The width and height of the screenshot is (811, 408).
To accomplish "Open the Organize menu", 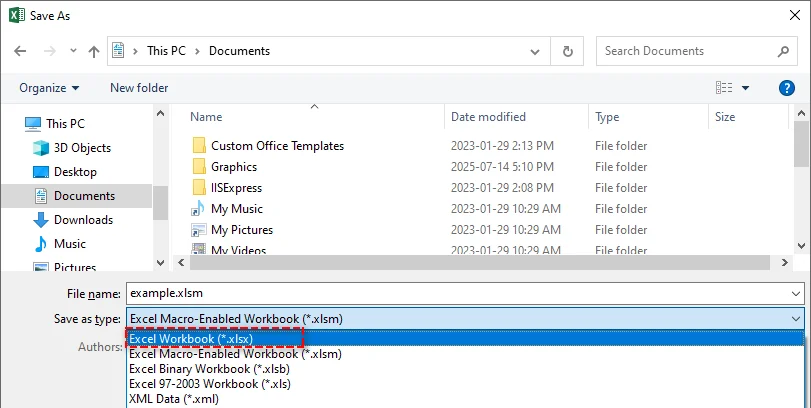I will coord(49,88).
